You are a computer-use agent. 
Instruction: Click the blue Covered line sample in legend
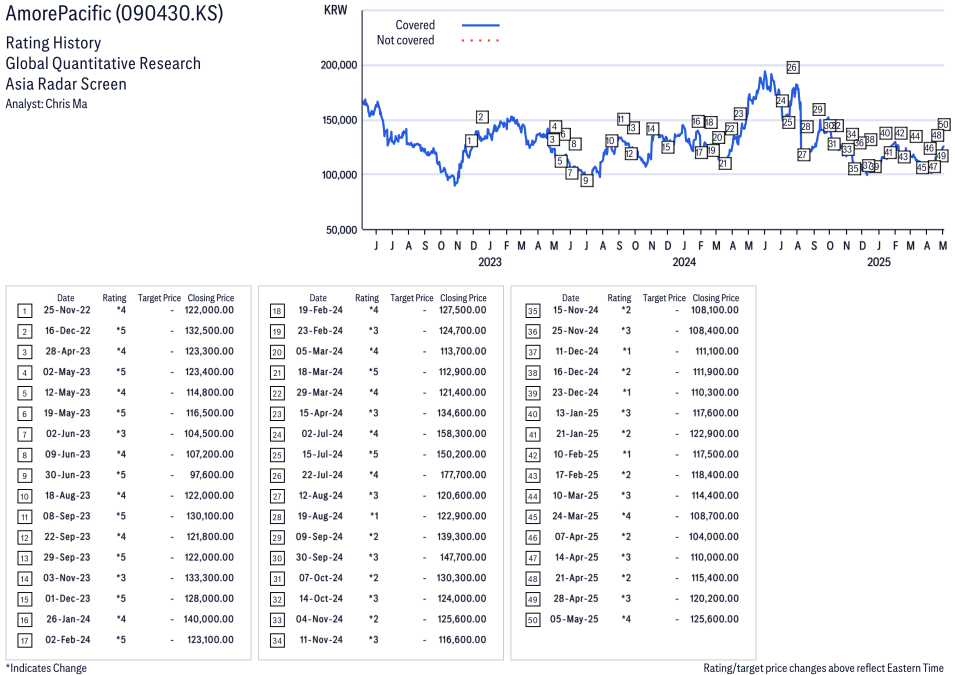(x=481, y=25)
